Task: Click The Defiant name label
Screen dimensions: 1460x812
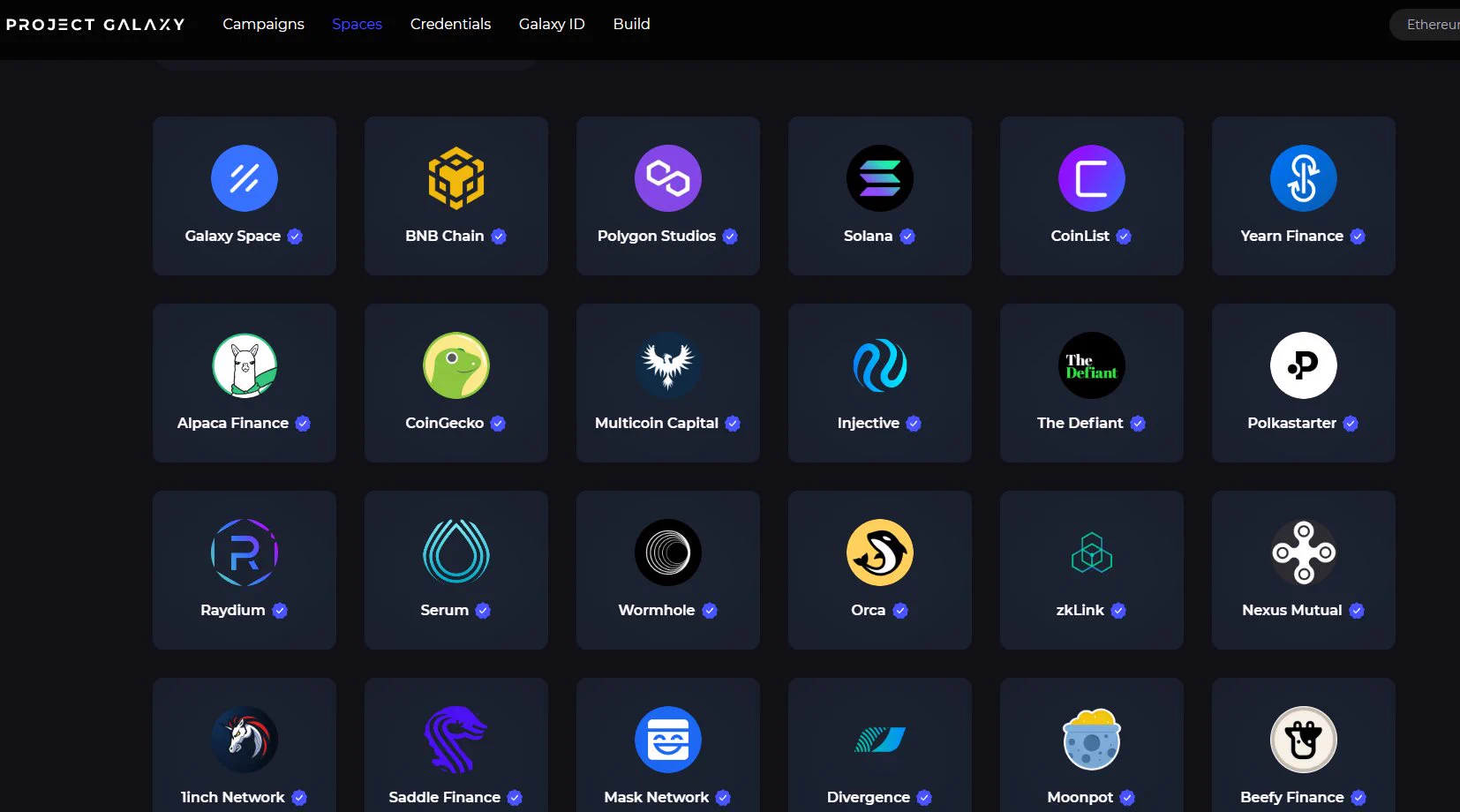Action: click(x=1080, y=423)
